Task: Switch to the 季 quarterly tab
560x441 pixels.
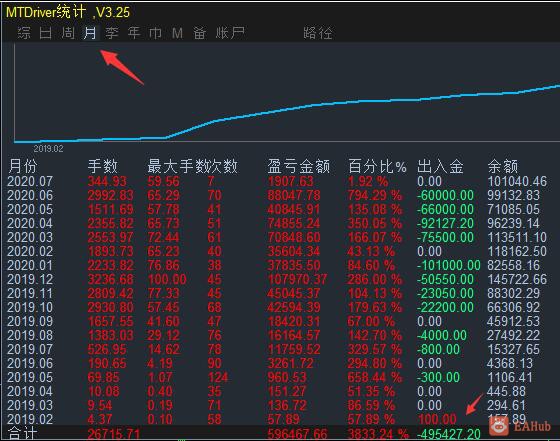Action: (112, 33)
